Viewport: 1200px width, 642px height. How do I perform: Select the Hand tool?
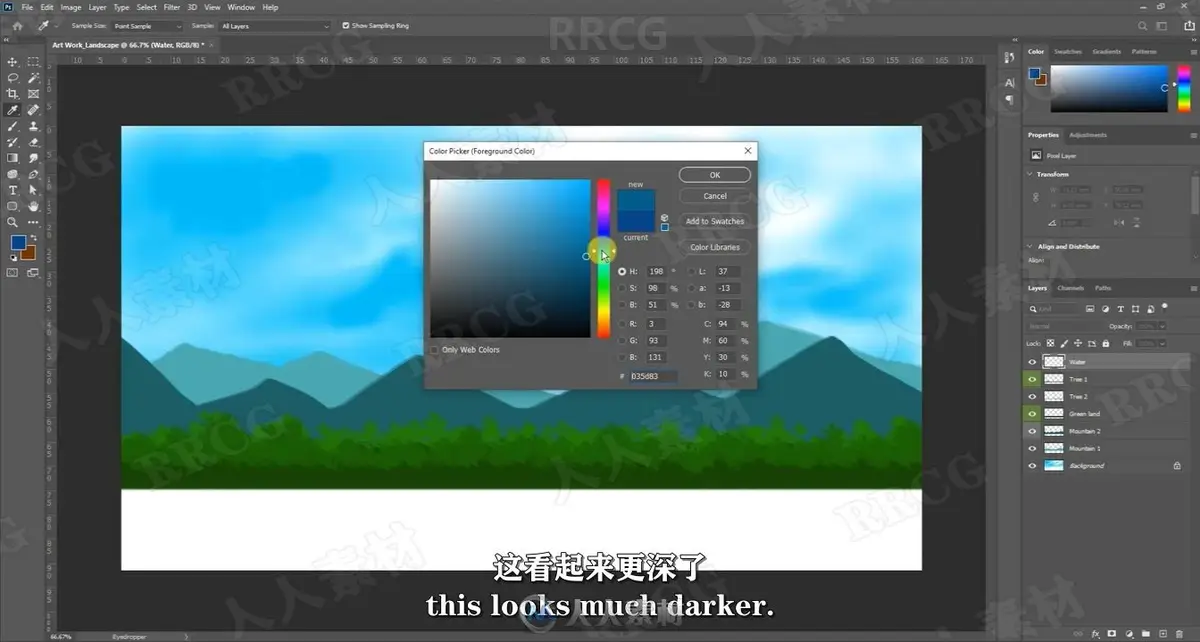[33, 206]
